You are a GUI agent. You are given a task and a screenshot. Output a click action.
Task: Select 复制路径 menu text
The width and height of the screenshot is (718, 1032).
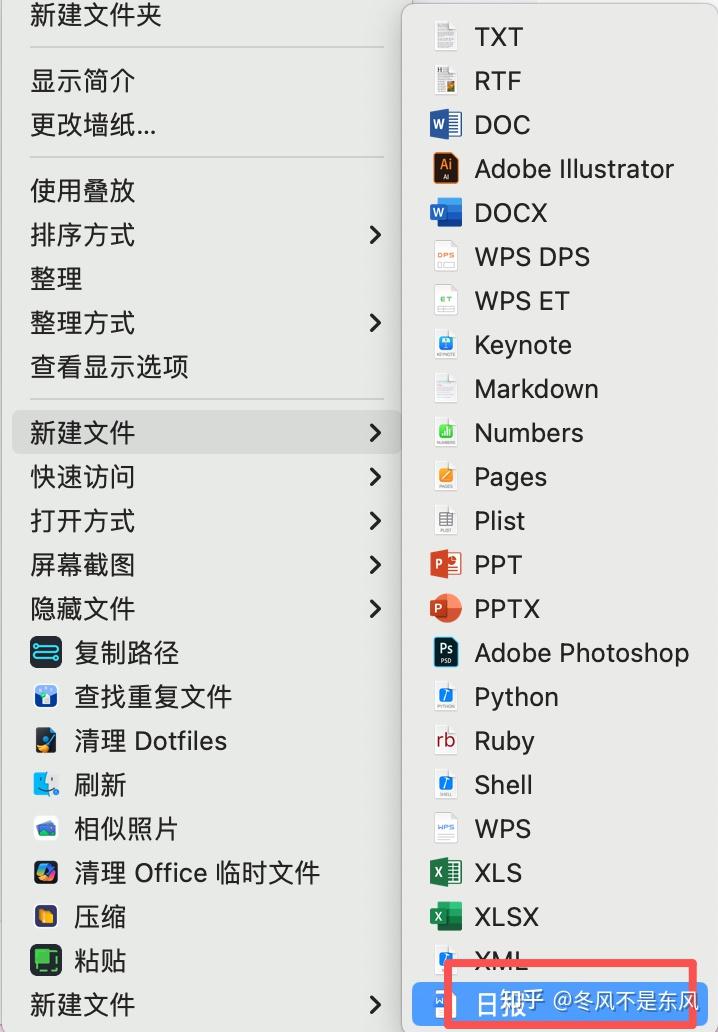pos(126,653)
